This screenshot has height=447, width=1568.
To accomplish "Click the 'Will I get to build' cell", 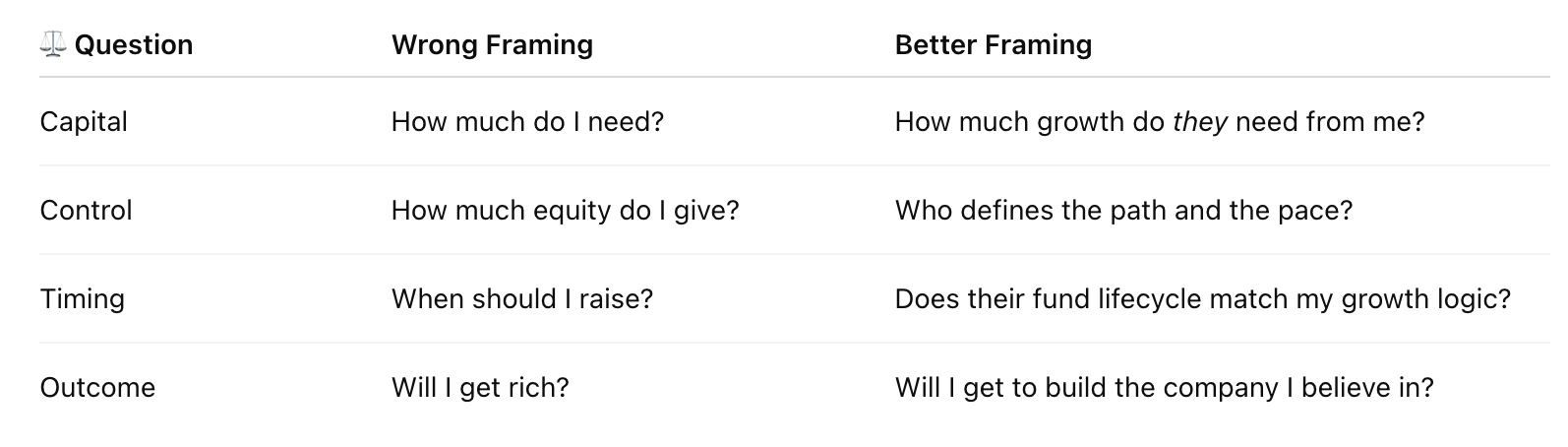I will tap(1164, 388).
